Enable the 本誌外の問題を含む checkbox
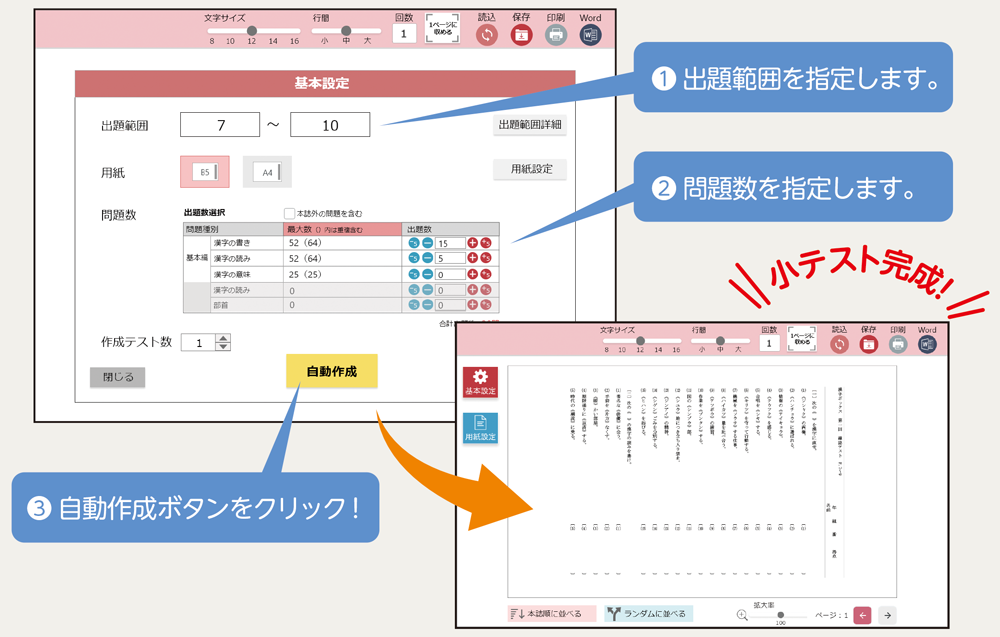 290,213
